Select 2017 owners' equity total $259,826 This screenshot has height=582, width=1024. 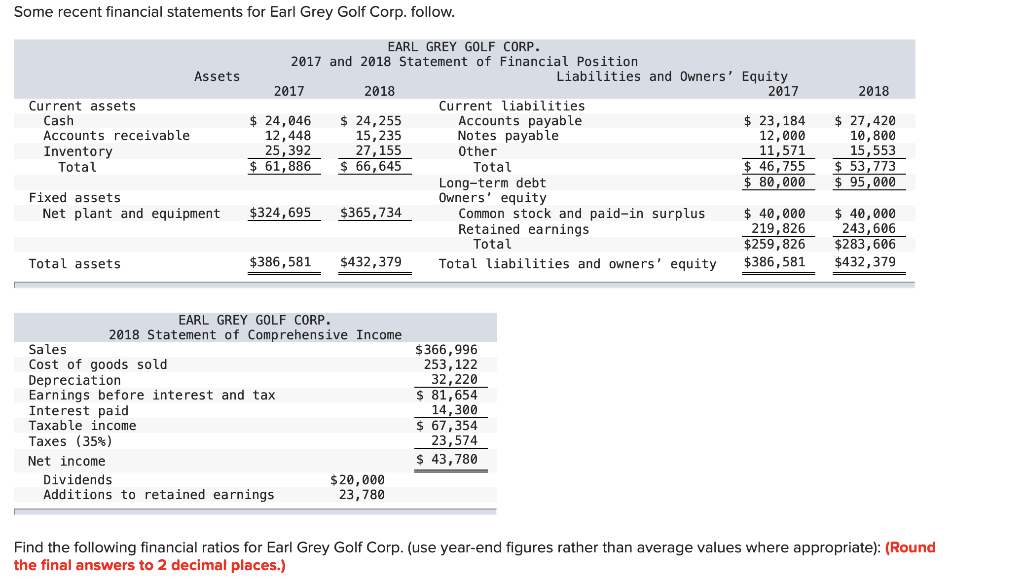tap(775, 244)
